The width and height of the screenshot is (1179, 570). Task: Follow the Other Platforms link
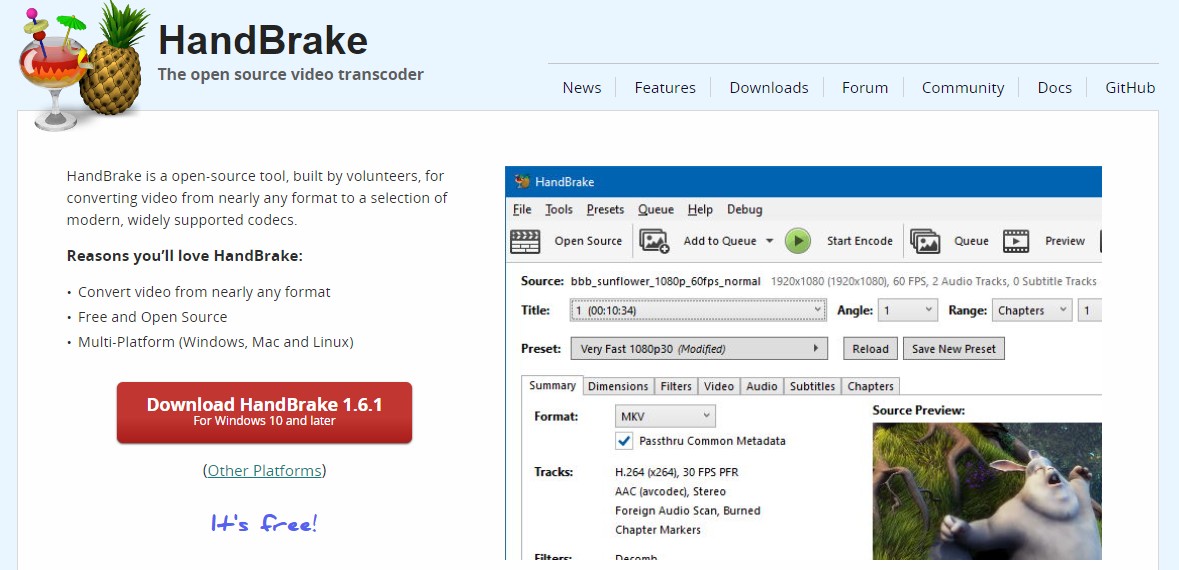265,470
